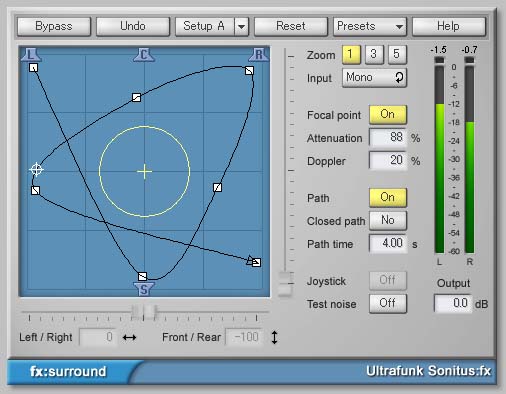Toggle Joystick Off button
The height and width of the screenshot is (394, 506).
point(388,280)
